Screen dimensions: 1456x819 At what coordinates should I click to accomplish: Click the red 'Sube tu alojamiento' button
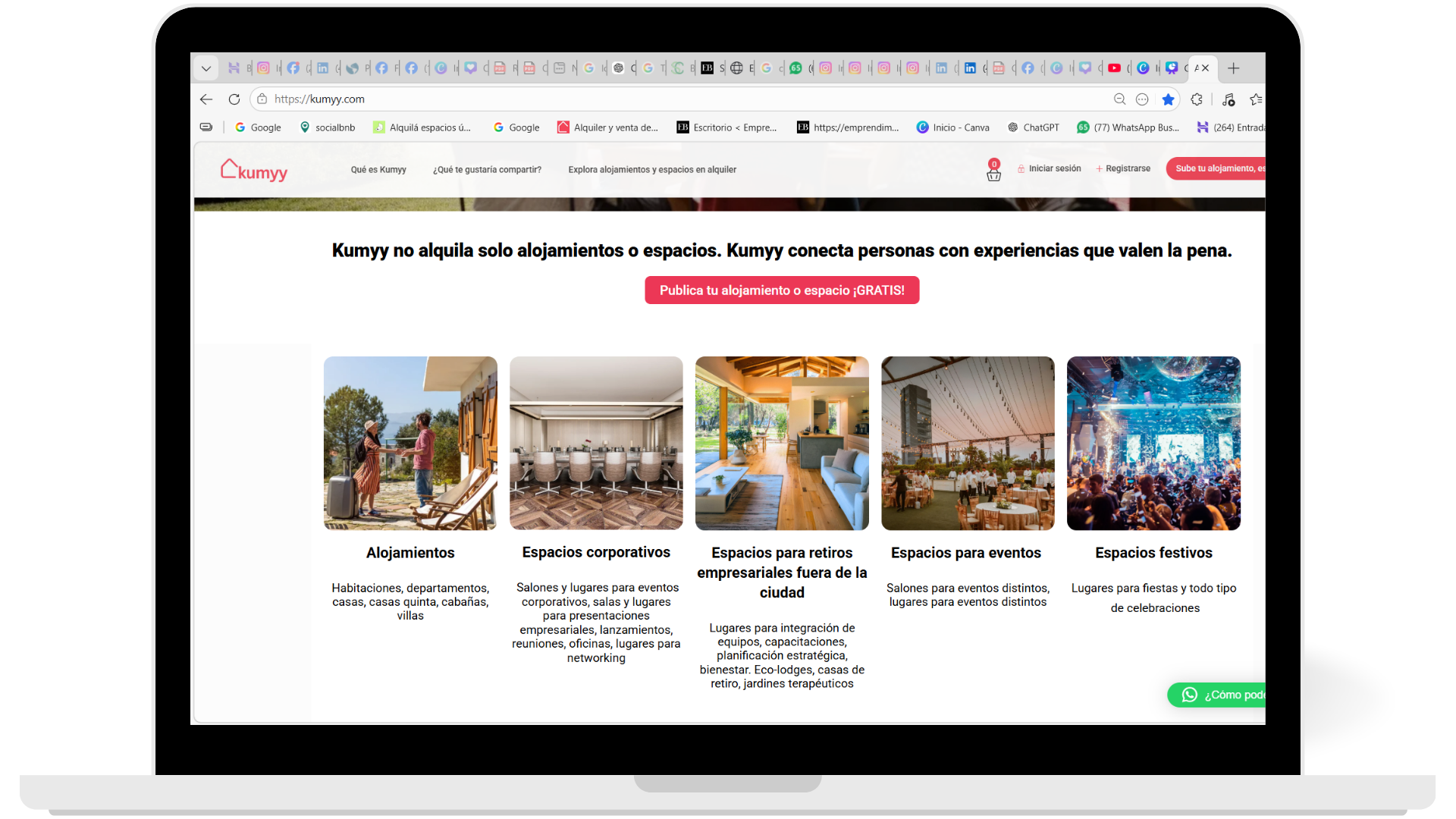pyautogui.click(x=1216, y=168)
